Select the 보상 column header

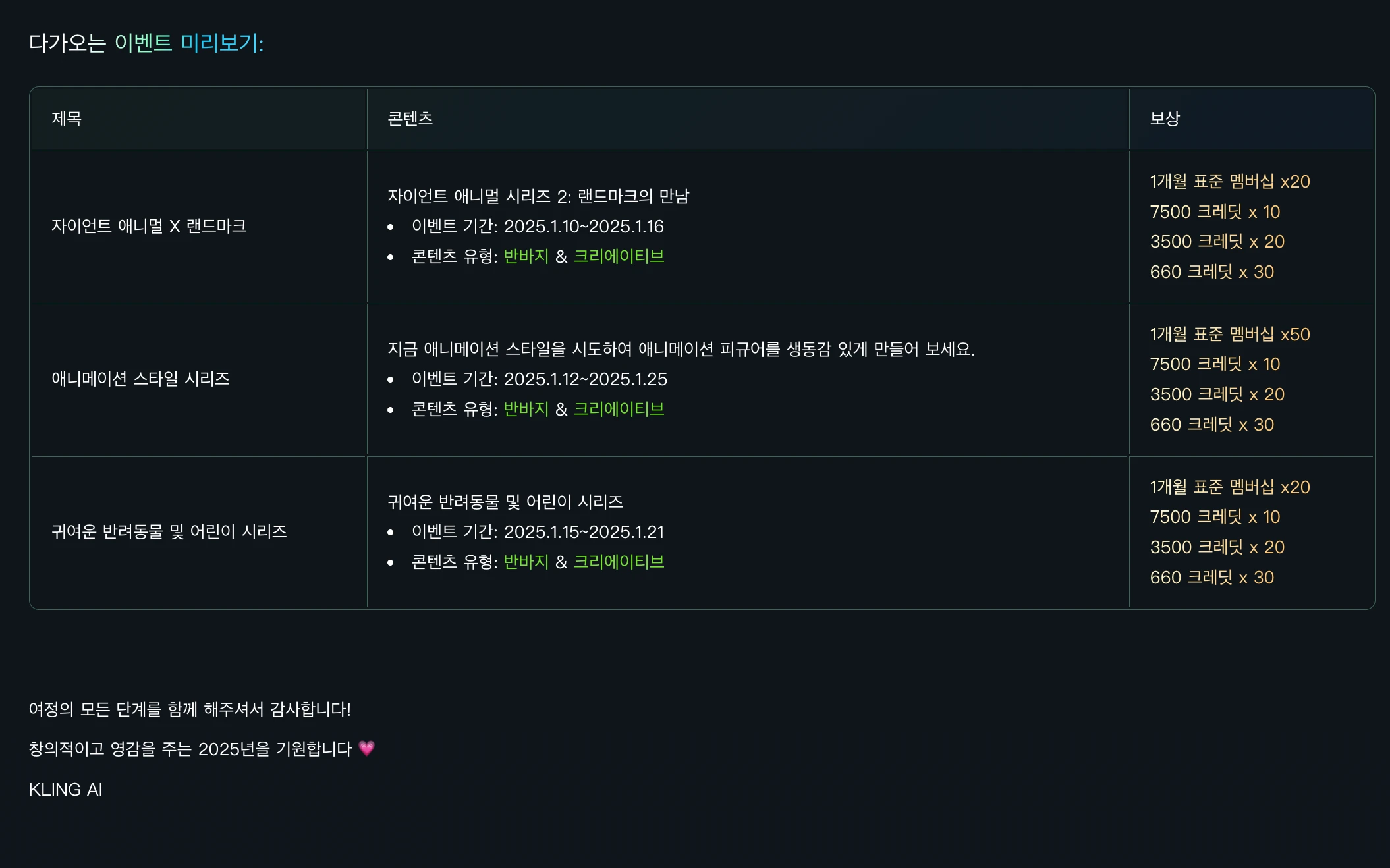[1165, 119]
